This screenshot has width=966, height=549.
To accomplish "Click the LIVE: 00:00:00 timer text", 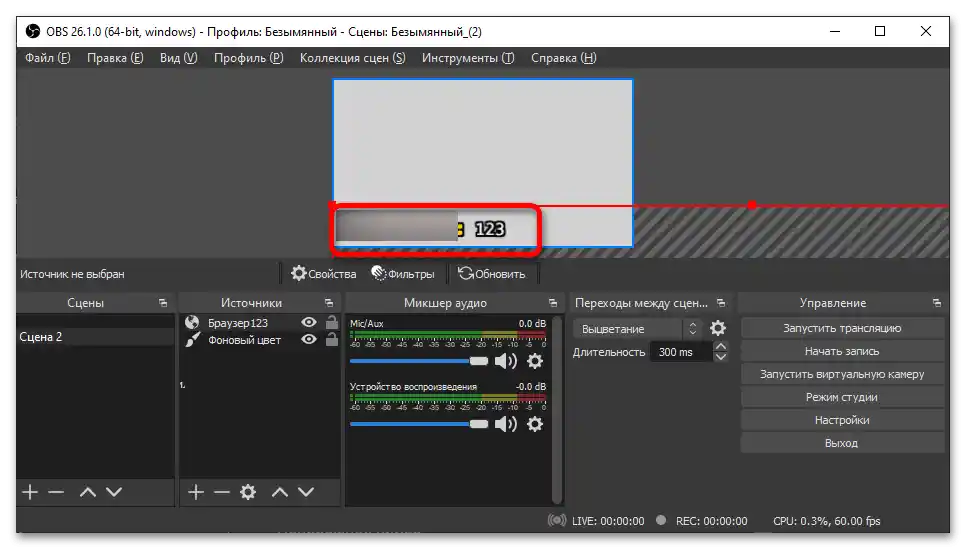I will (x=608, y=521).
